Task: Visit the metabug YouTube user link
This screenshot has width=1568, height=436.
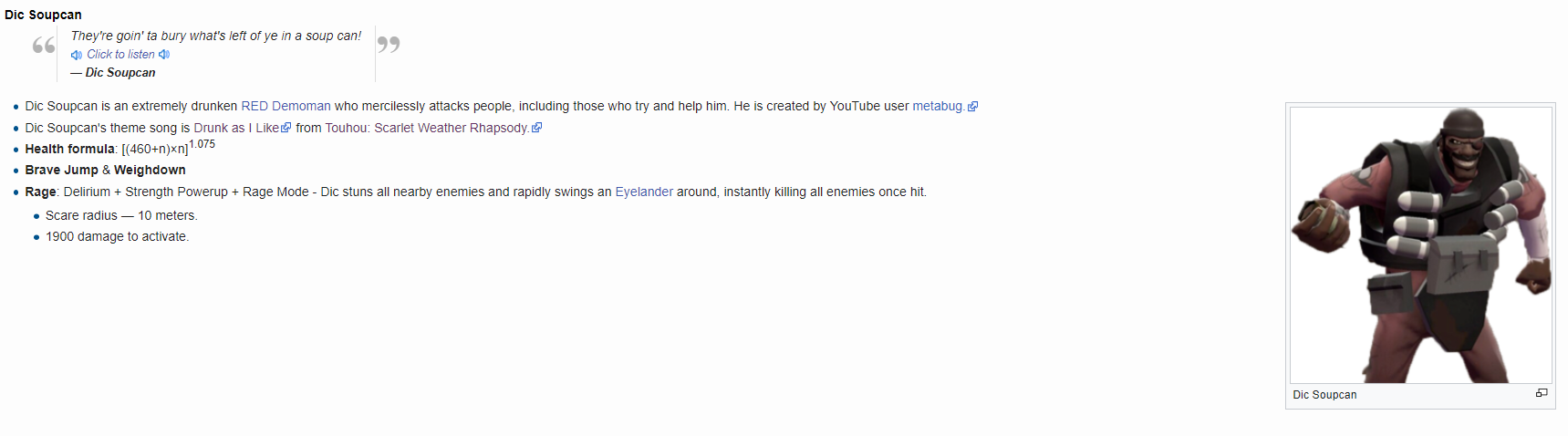Action: (938, 107)
